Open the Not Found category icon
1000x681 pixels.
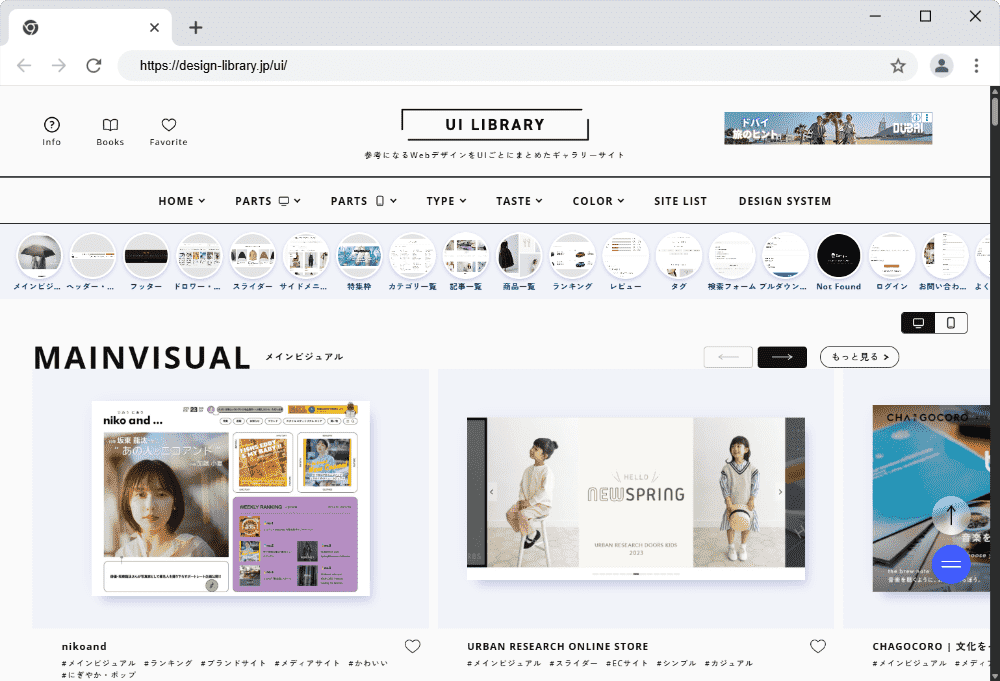pos(838,255)
